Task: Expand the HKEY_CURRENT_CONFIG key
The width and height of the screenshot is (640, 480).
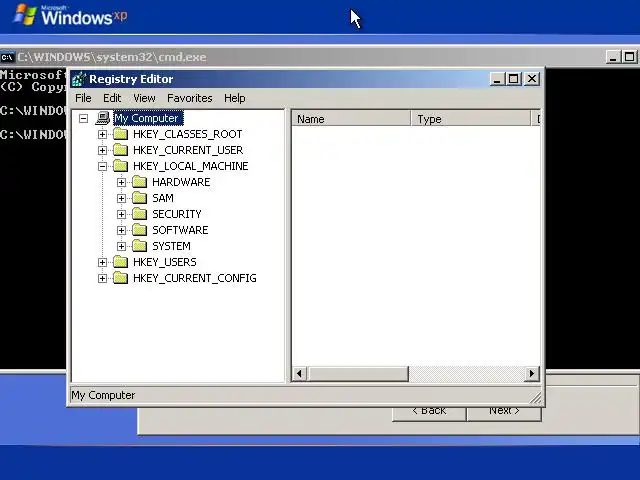Action: (102, 278)
